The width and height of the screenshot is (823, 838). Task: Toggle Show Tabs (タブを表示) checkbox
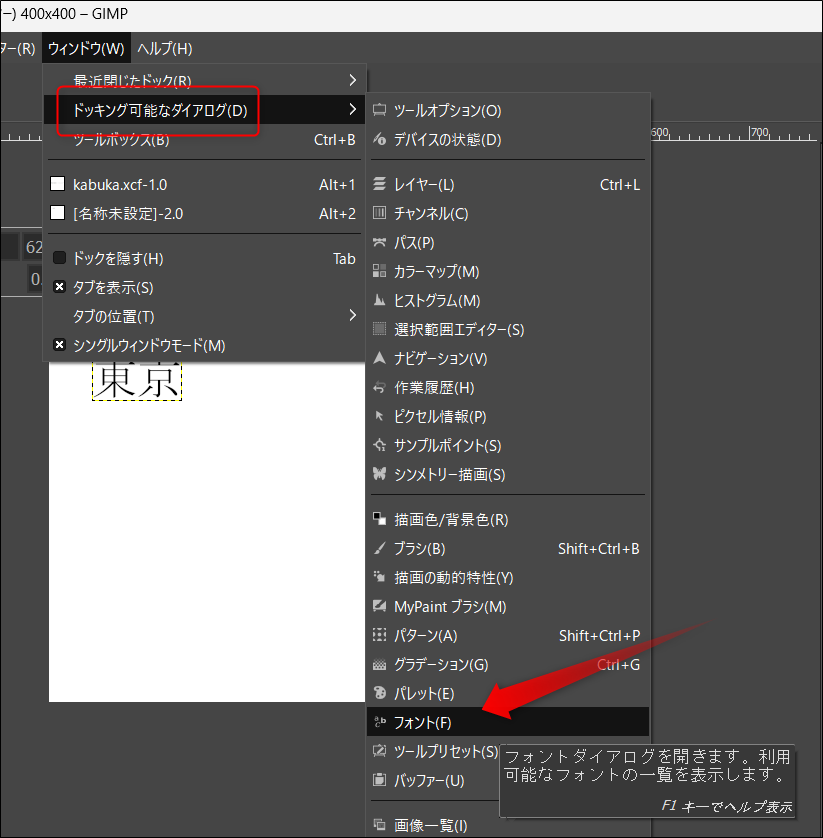click(x=59, y=287)
